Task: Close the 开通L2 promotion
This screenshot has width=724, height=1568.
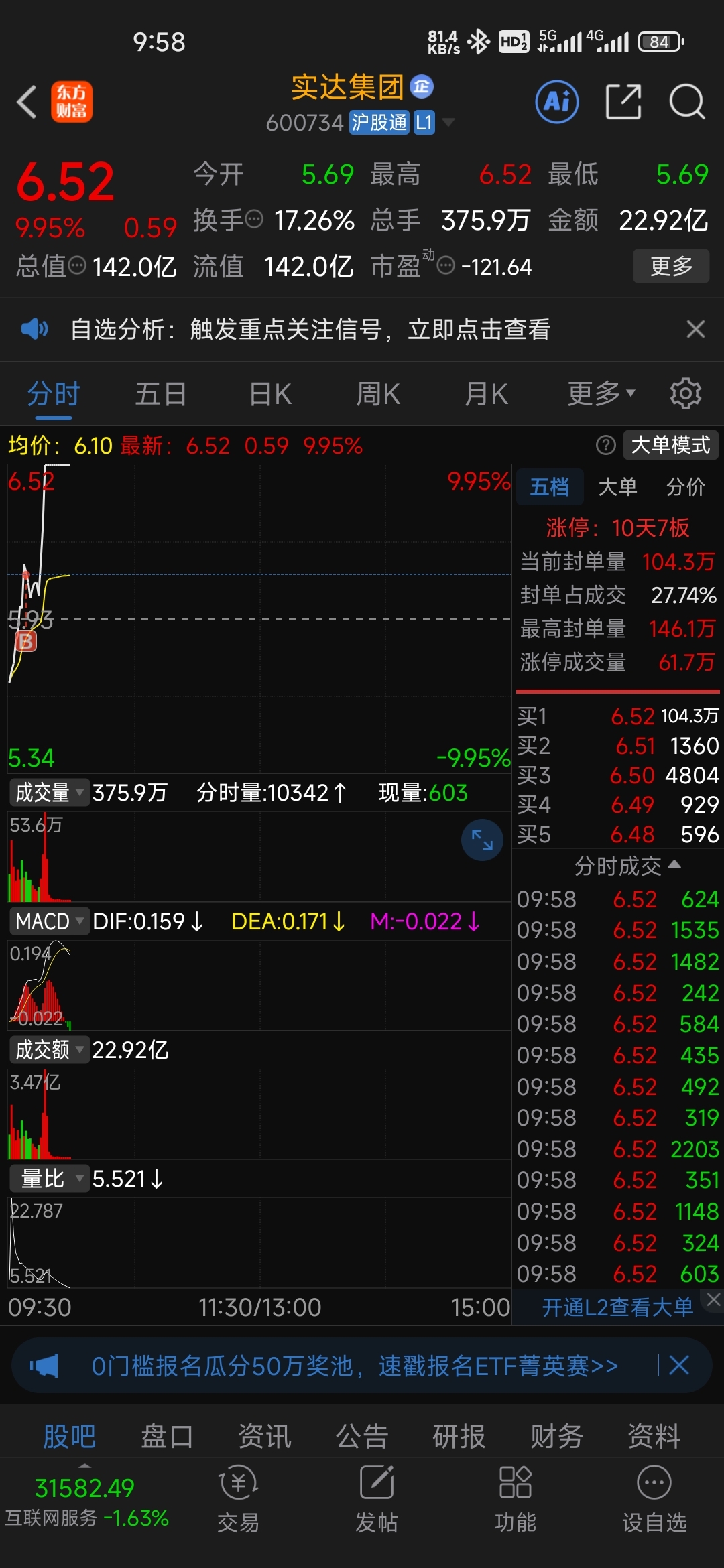Action: (713, 1299)
